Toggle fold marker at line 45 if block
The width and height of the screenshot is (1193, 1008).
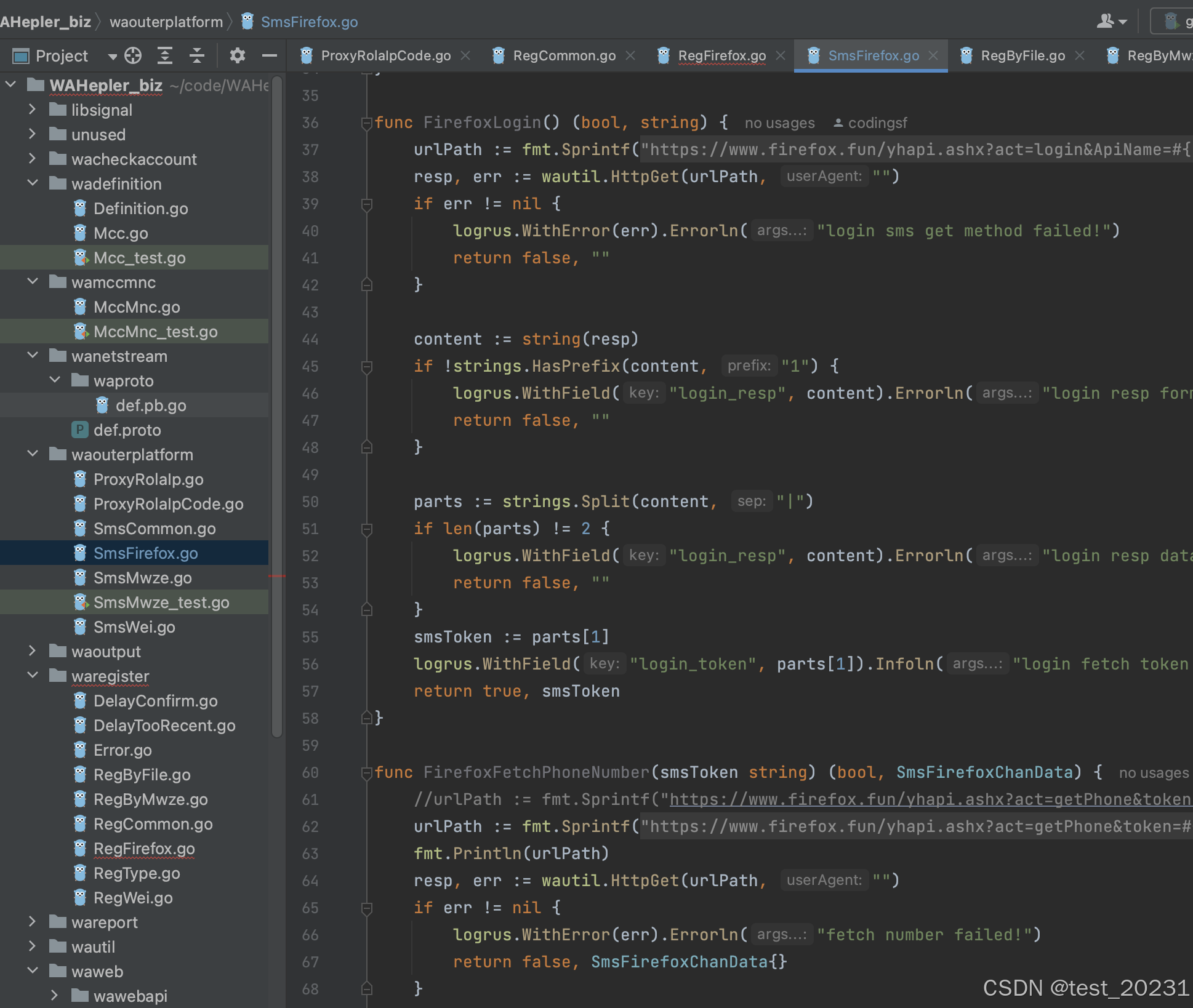pyautogui.click(x=366, y=366)
